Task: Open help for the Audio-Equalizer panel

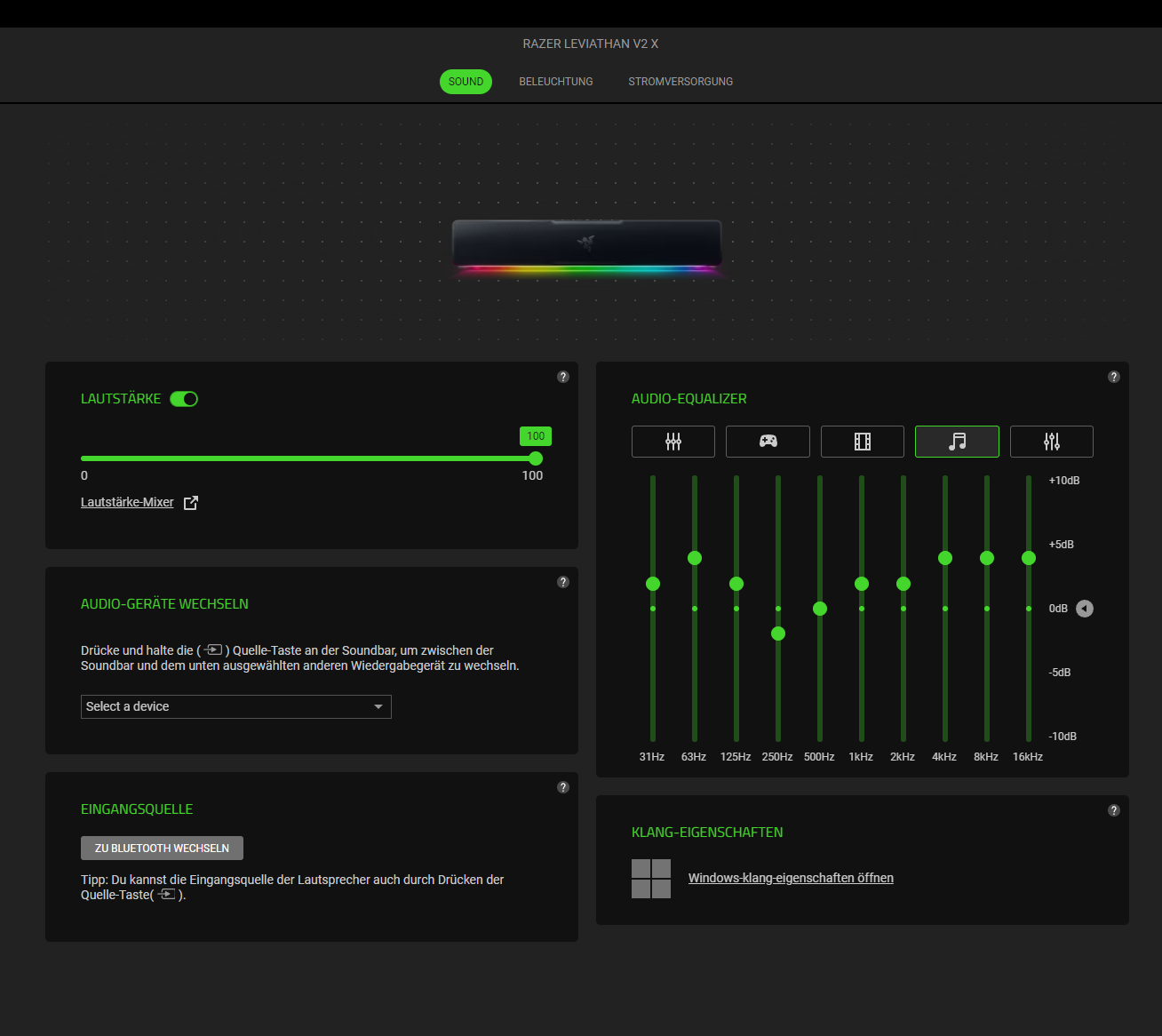Action: (1114, 377)
